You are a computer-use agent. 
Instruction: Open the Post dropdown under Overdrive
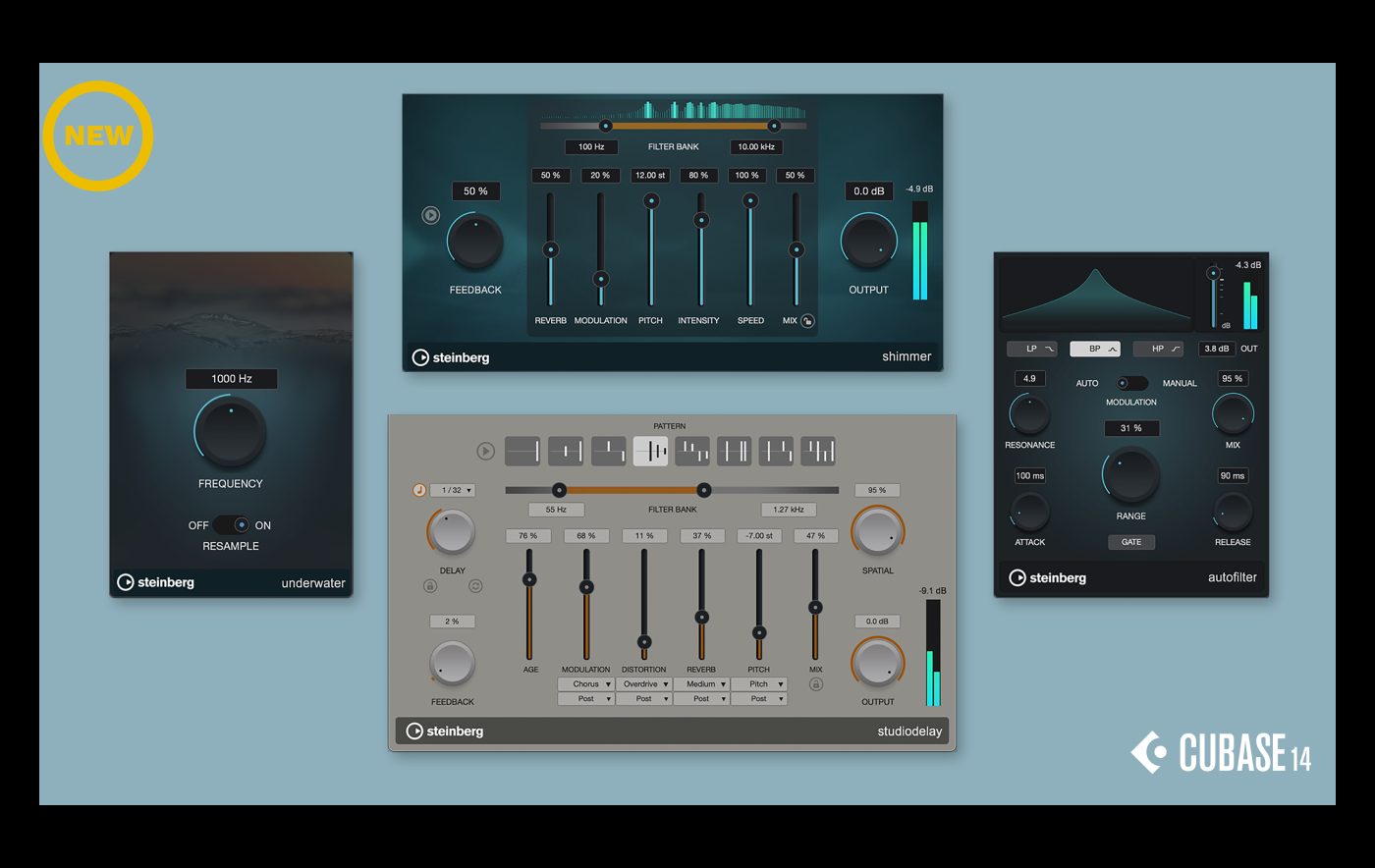(x=643, y=699)
